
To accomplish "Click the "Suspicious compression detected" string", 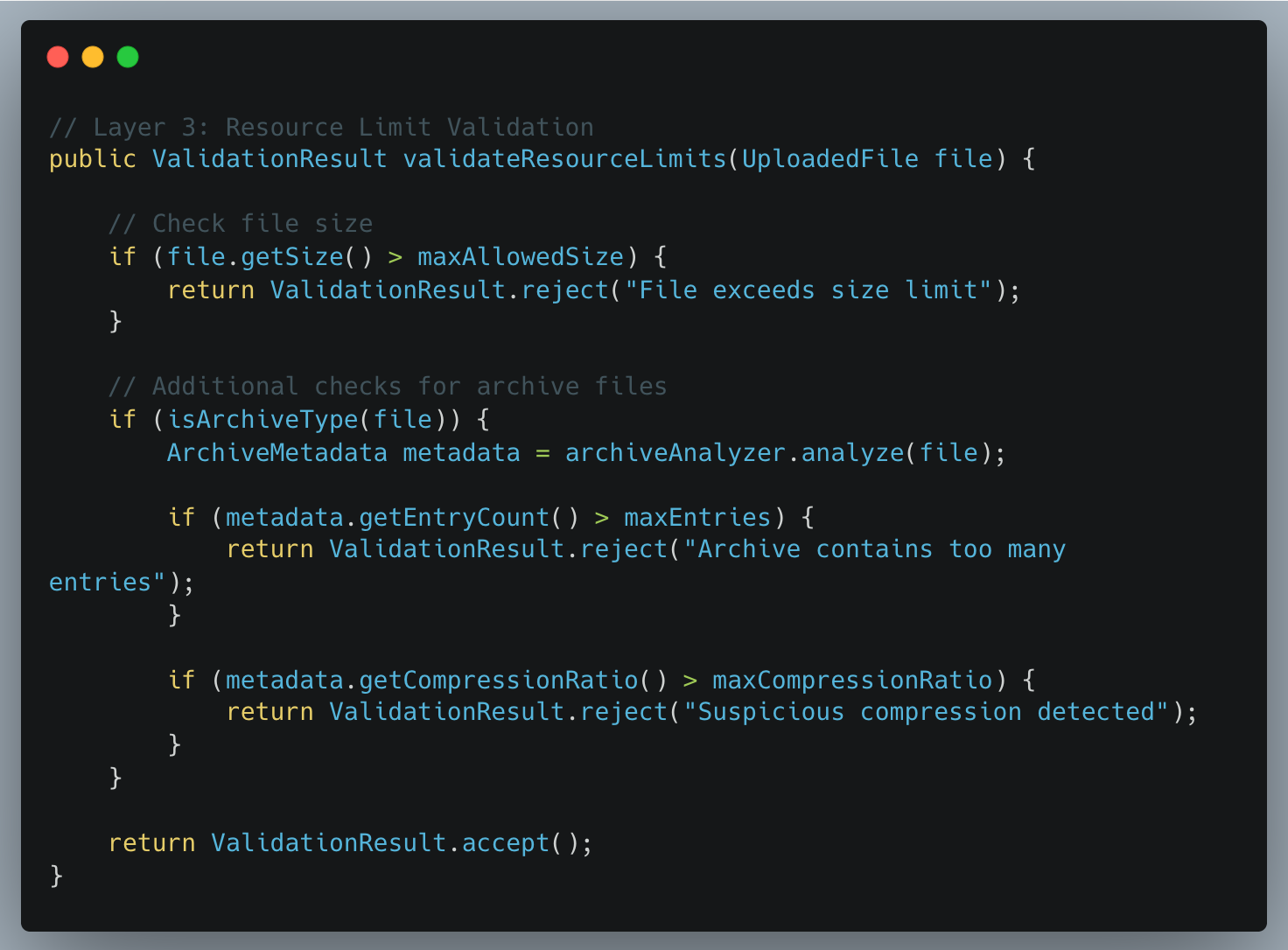I will point(927,712).
